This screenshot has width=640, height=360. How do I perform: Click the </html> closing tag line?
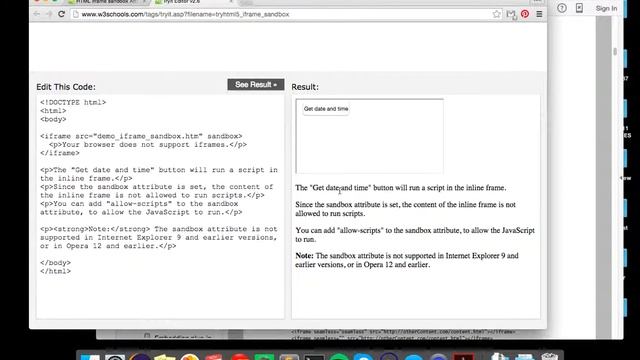coord(56,271)
